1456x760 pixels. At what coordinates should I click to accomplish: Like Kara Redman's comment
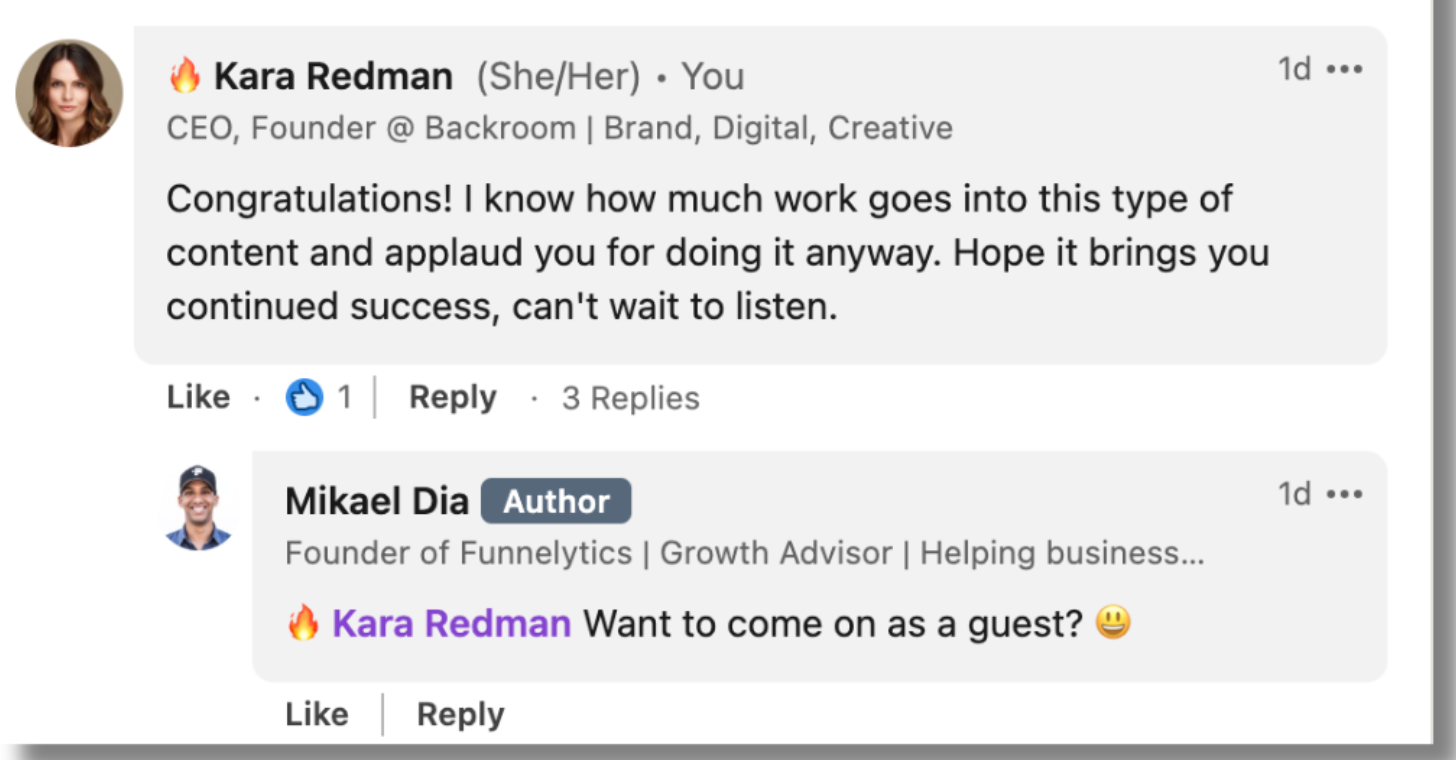point(199,398)
